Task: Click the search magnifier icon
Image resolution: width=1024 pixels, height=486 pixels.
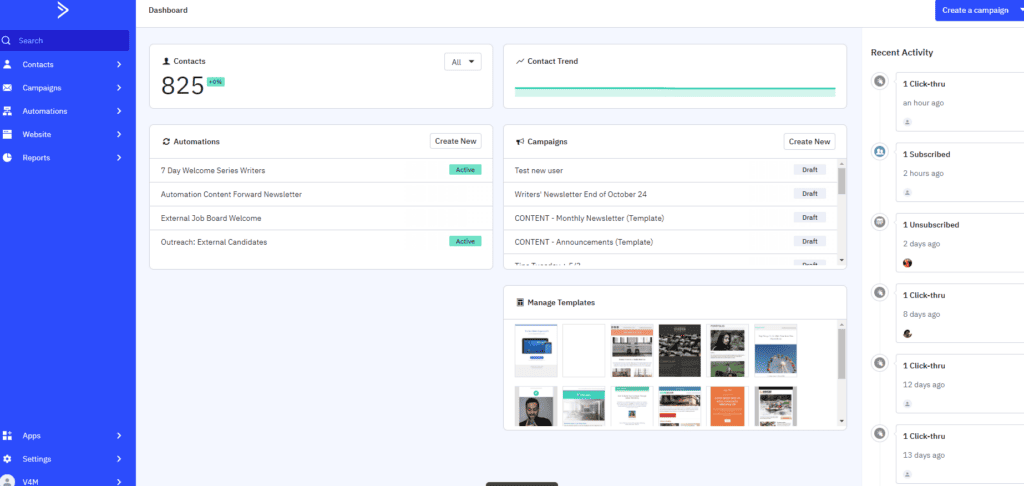Action: [x=6, y=40]
